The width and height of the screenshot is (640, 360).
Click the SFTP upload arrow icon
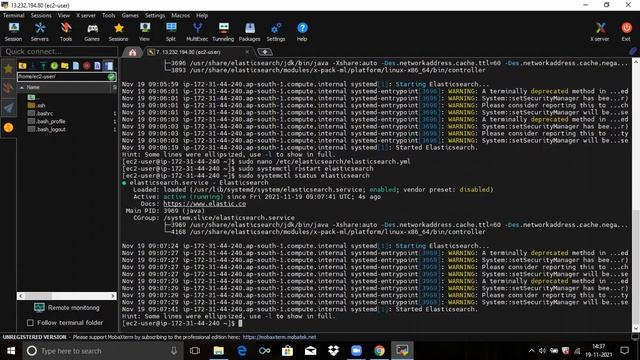click(x=43, y=66)
